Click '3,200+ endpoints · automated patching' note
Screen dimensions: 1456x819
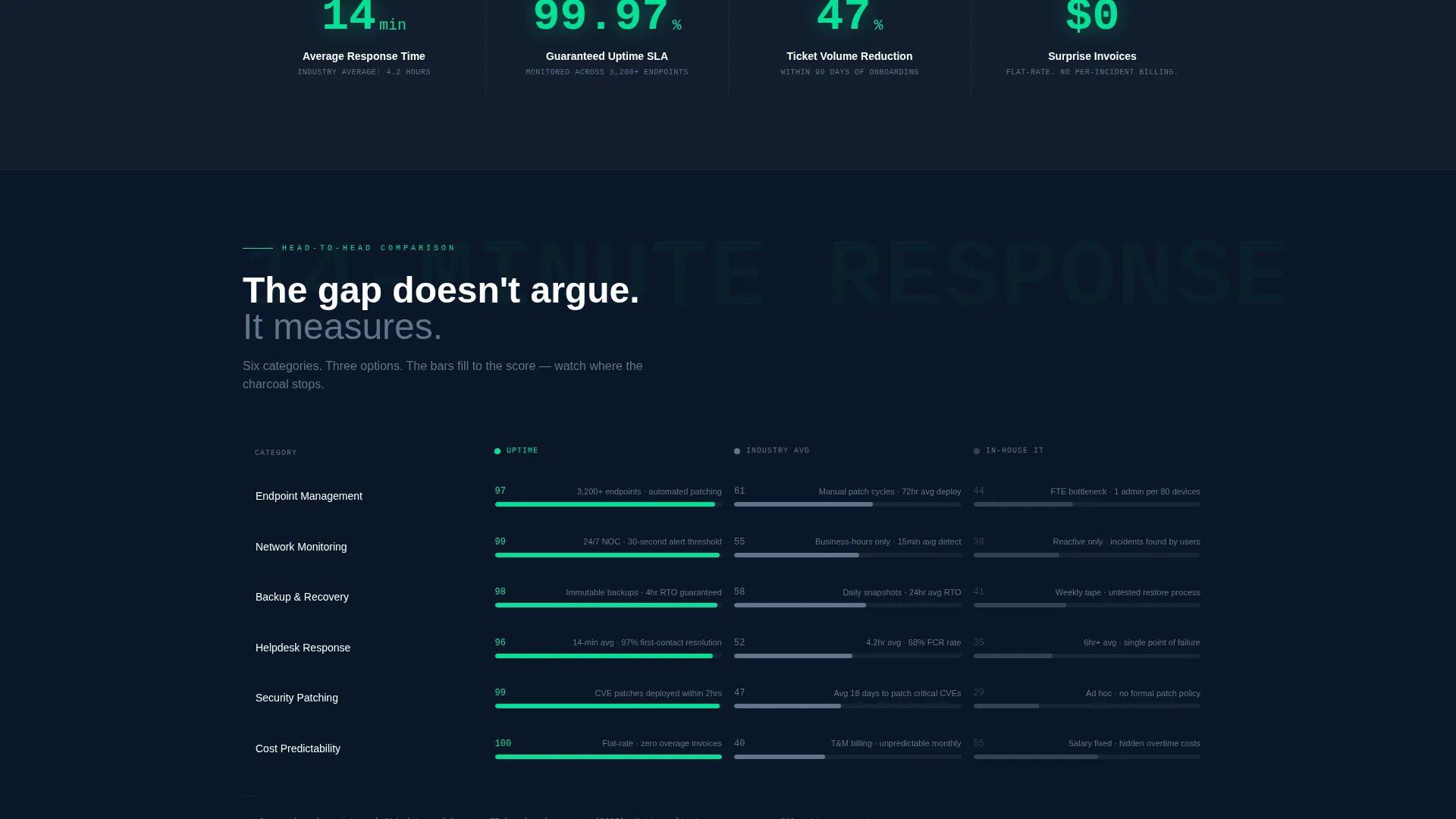[649, 491]
